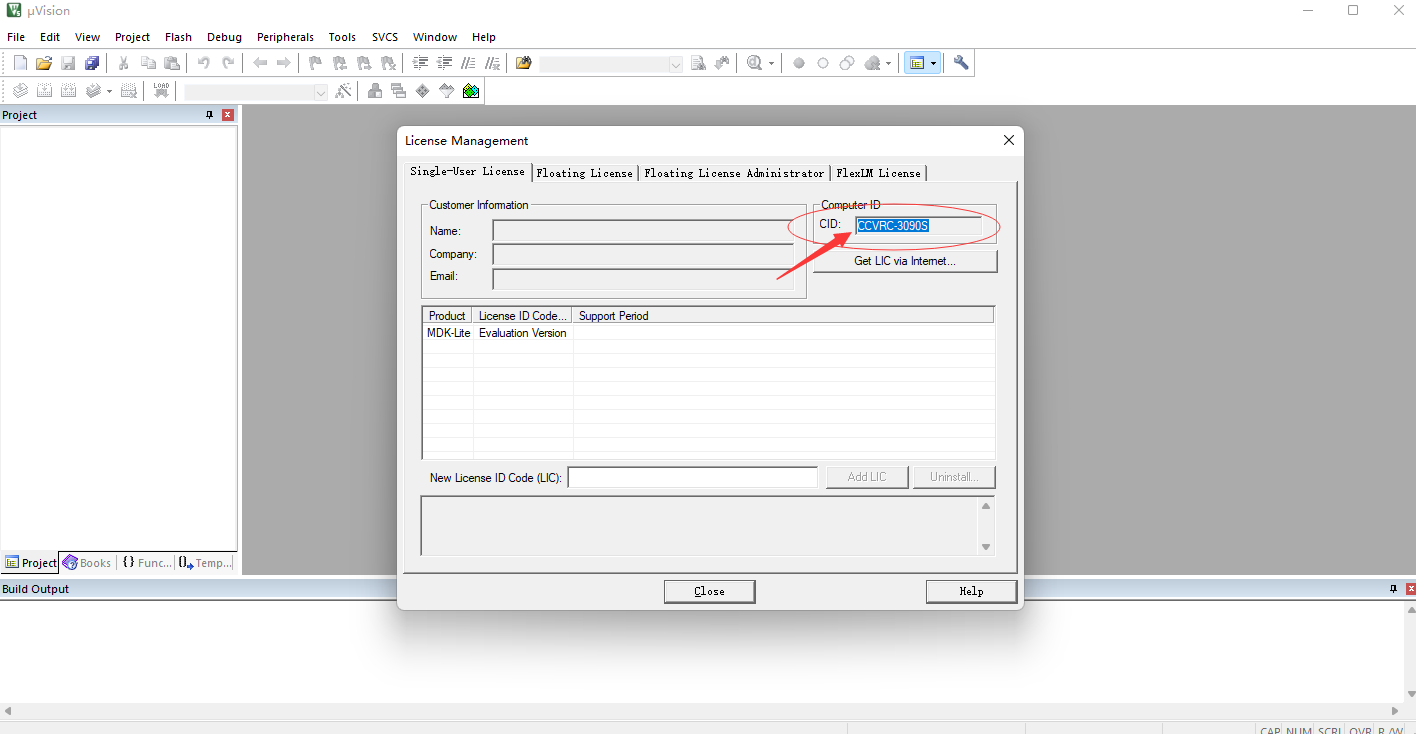Click the Save All icon
This screenshot has width=1416, height=734.
[92, 63]
